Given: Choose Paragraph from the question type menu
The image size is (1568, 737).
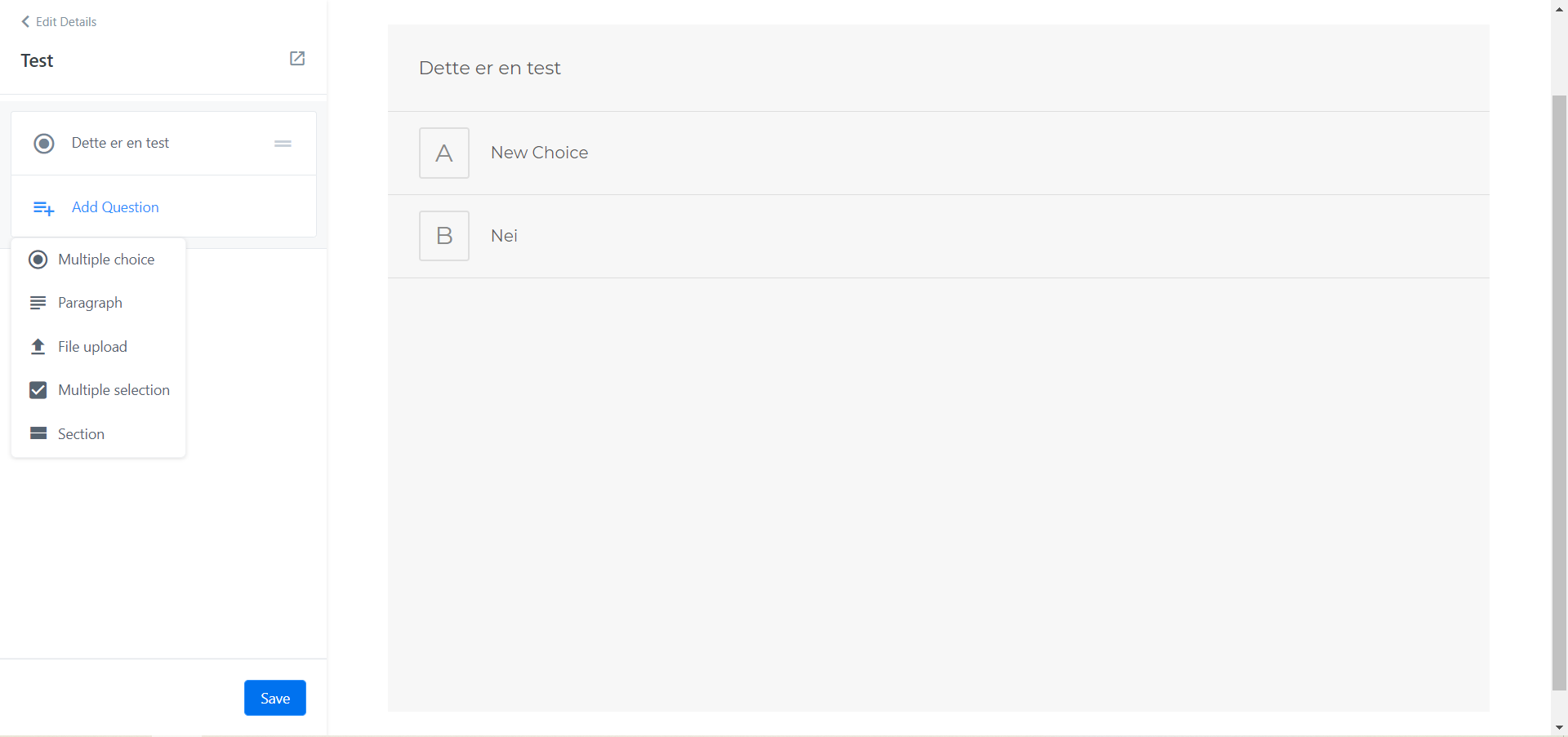Looking at the screenshot, I should coord(90,303).
